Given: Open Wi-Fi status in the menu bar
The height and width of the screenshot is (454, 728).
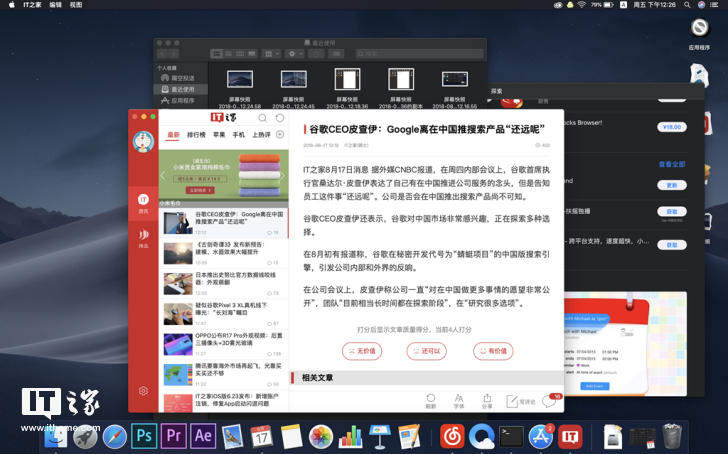Looking at the screenshot, I should tap(582, 5).
